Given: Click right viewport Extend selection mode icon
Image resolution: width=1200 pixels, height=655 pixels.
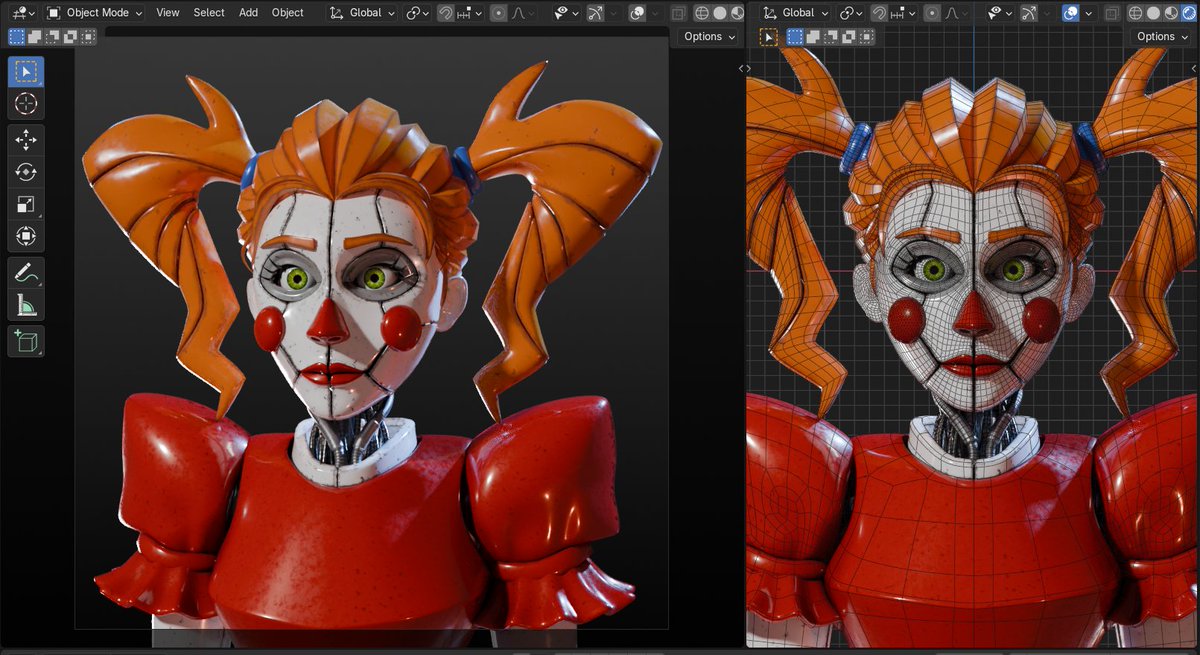Looking at the screenshot, I should (x=814, y=37).
